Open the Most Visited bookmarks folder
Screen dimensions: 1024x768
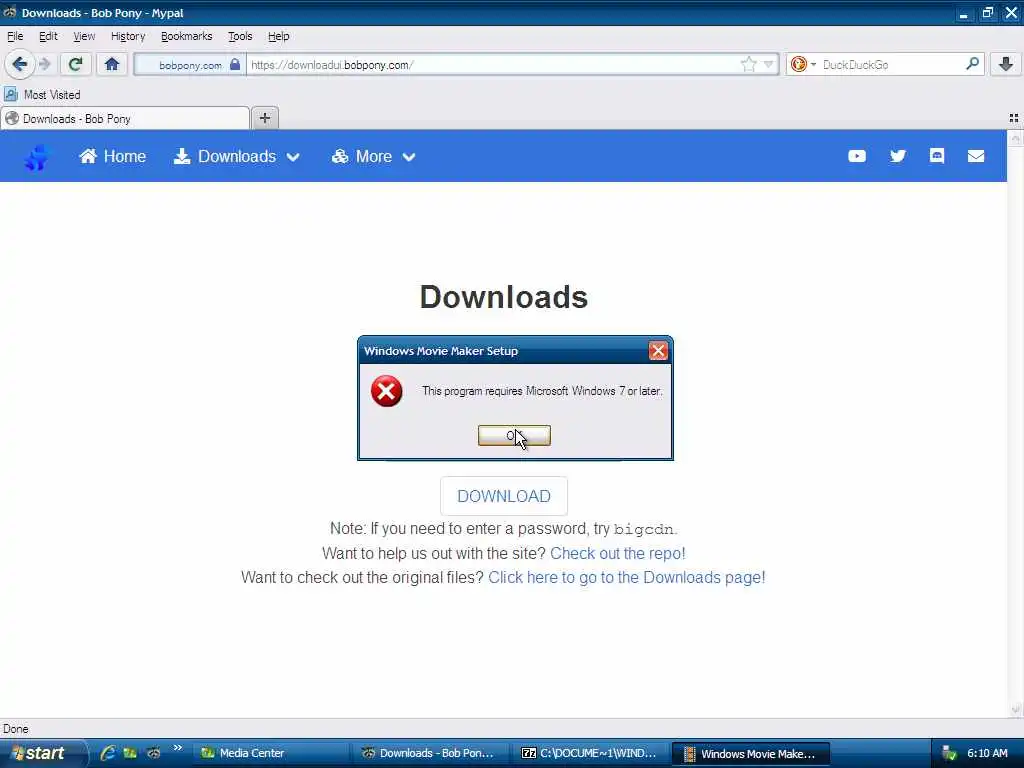coord(43,95)
